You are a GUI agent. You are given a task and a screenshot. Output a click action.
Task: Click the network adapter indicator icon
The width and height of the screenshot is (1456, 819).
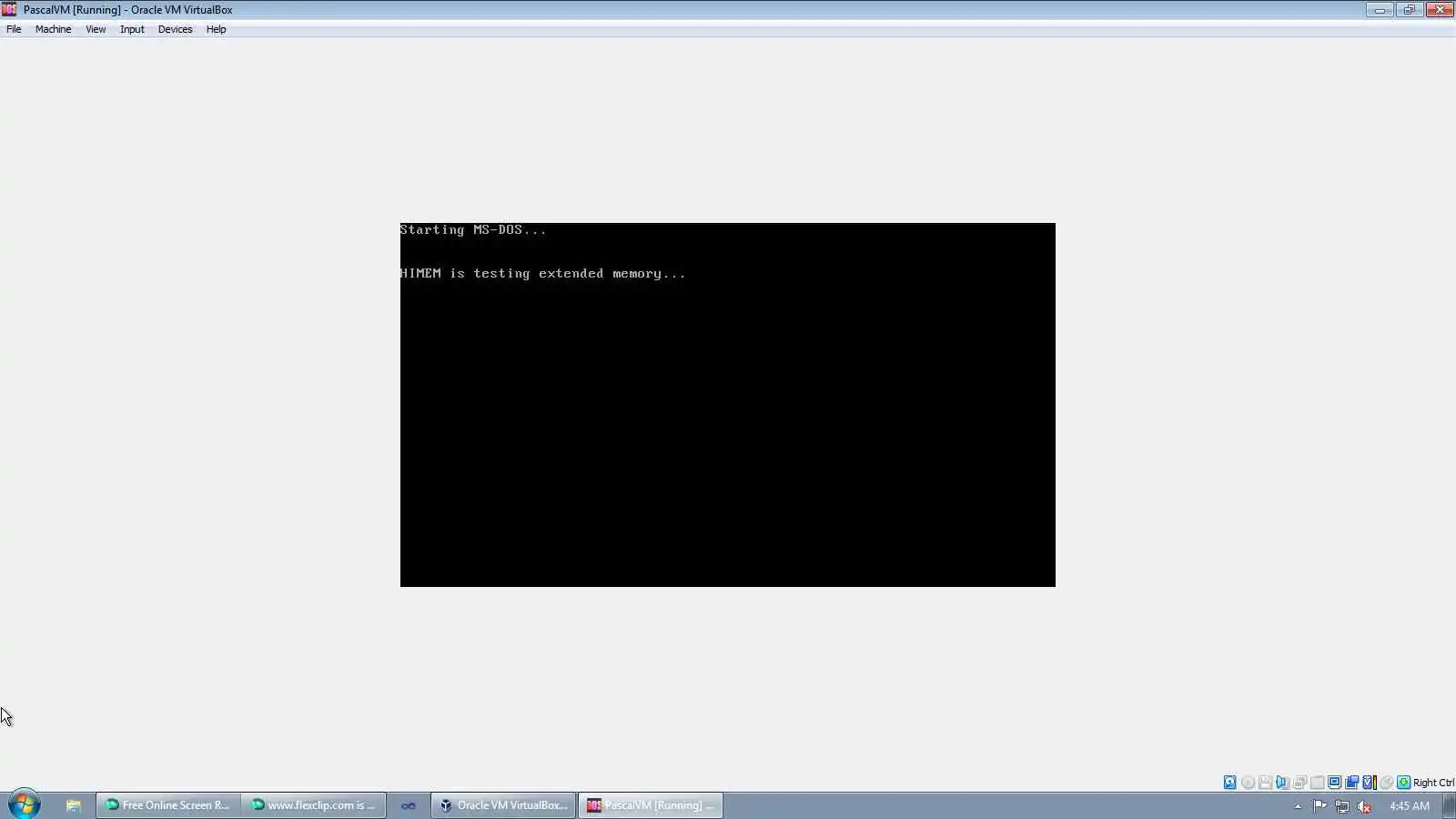click(1299, 783)
